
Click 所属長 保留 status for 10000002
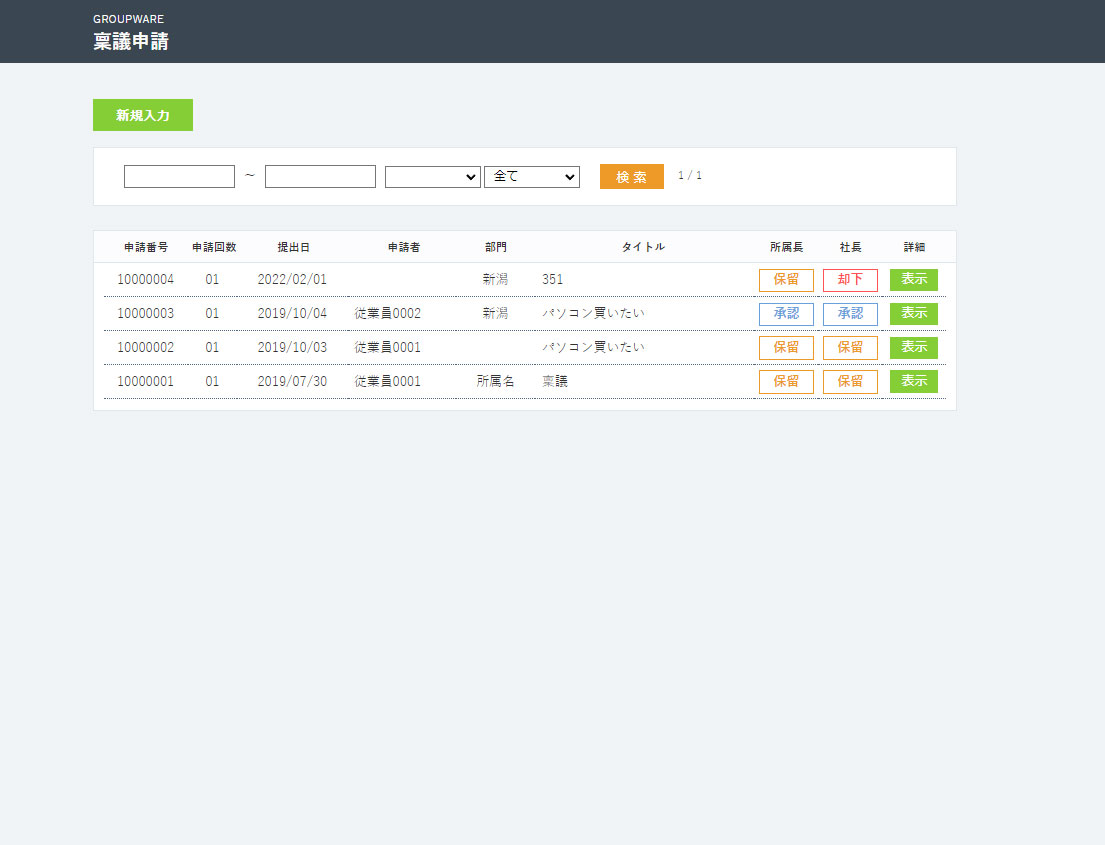point(786,348)
